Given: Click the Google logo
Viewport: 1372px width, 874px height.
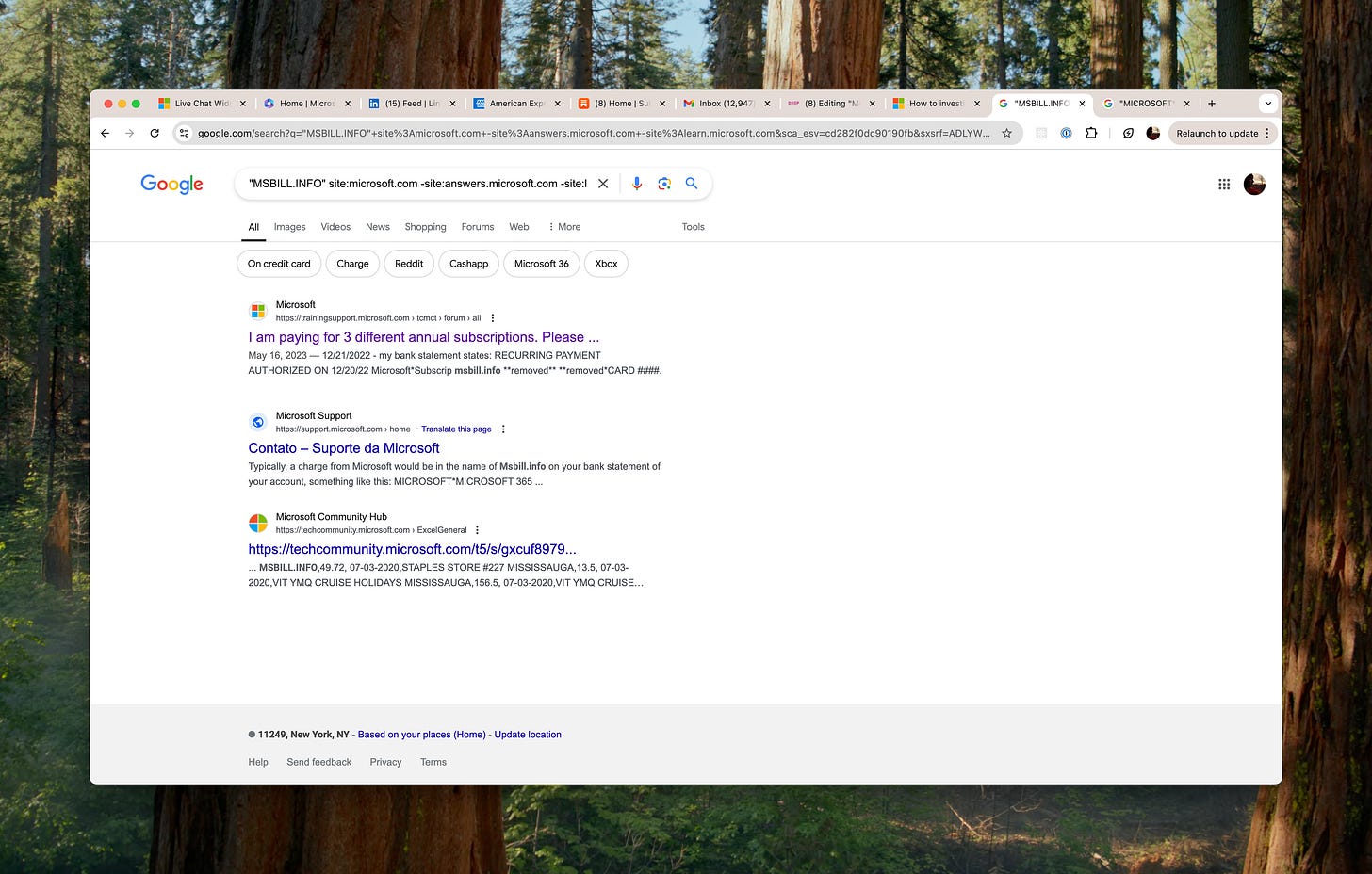Looking at the screenshot, I should tap(171, 184).
